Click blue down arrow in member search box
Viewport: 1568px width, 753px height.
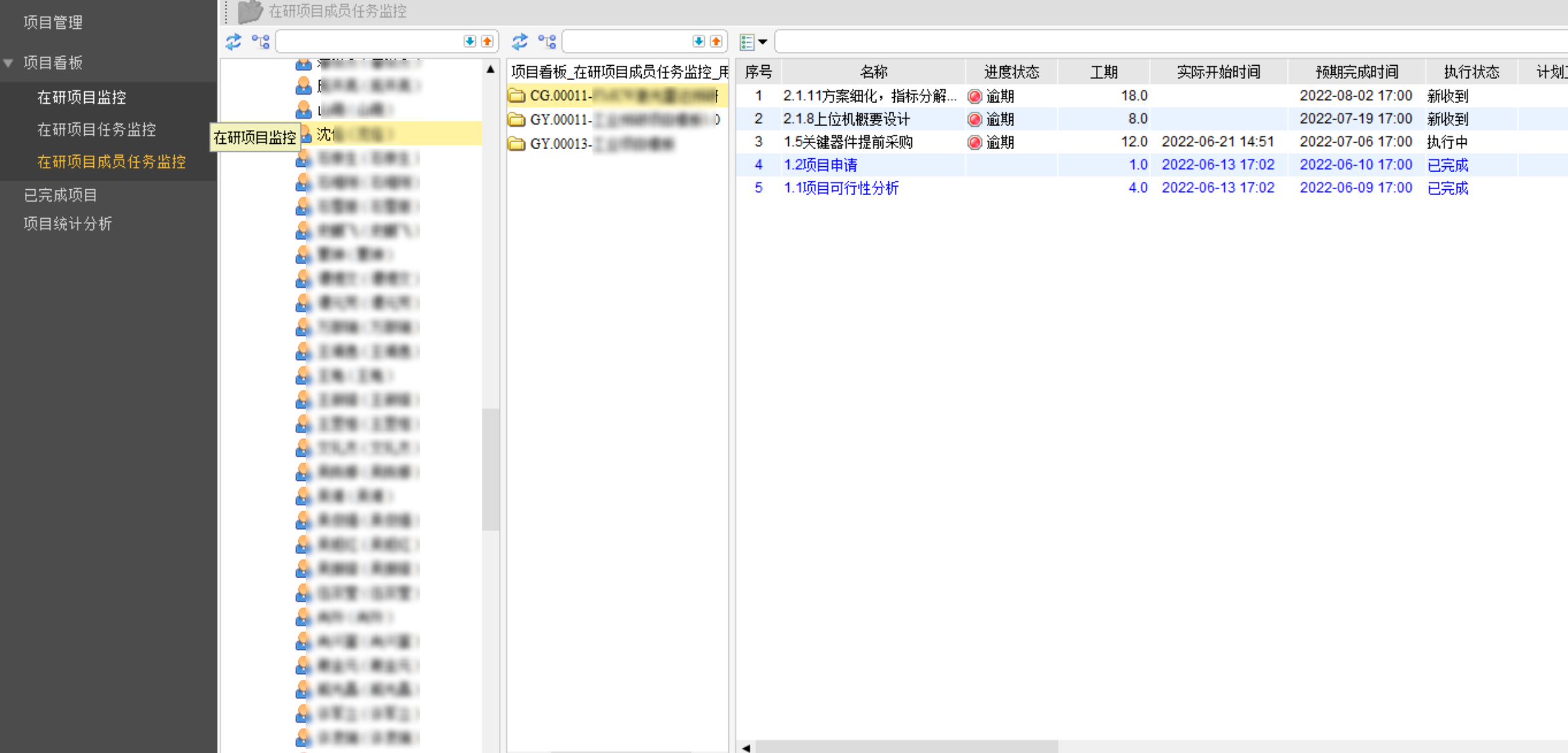469,41
